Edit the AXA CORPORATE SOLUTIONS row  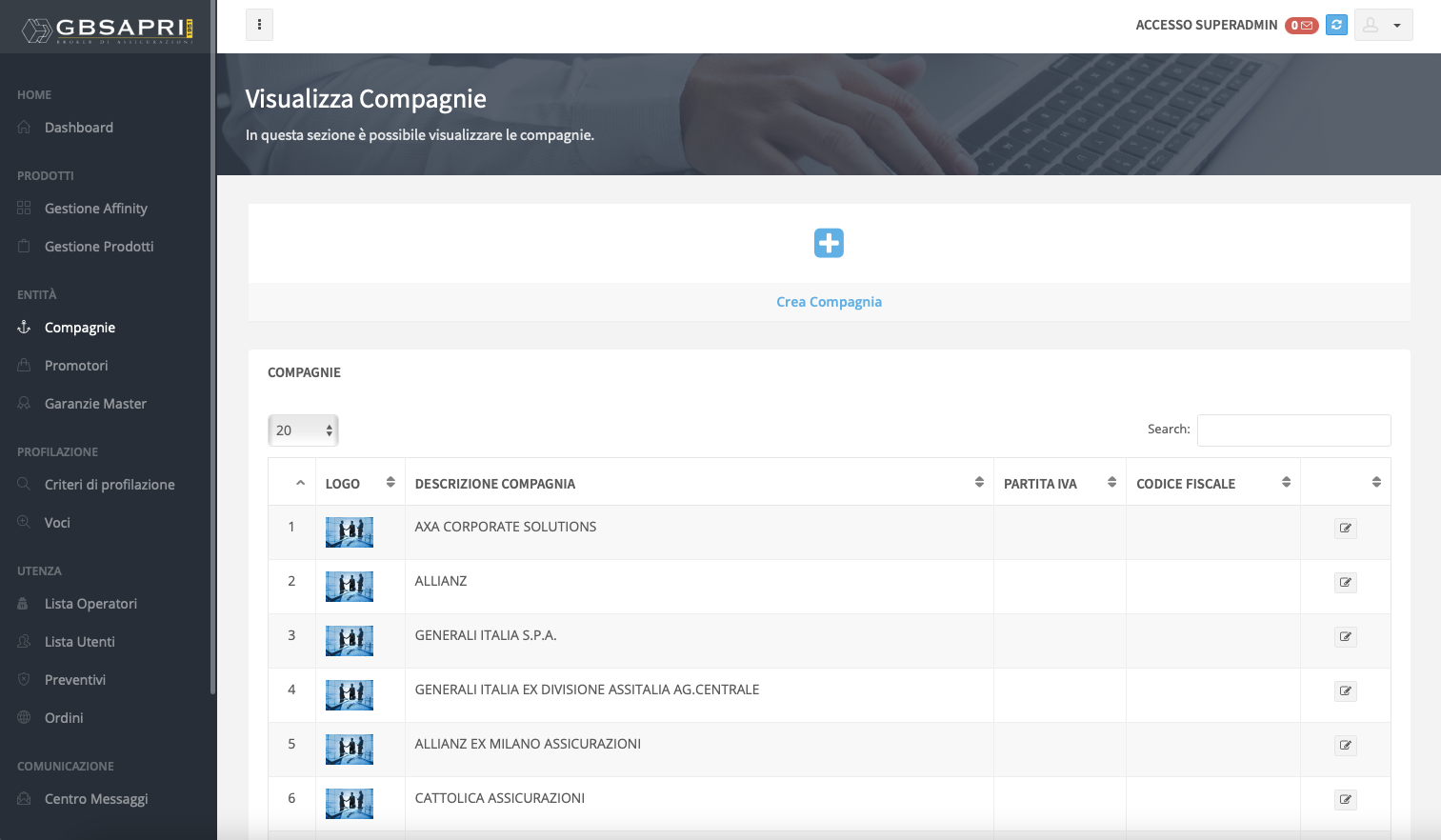[x=1345, y=528]
